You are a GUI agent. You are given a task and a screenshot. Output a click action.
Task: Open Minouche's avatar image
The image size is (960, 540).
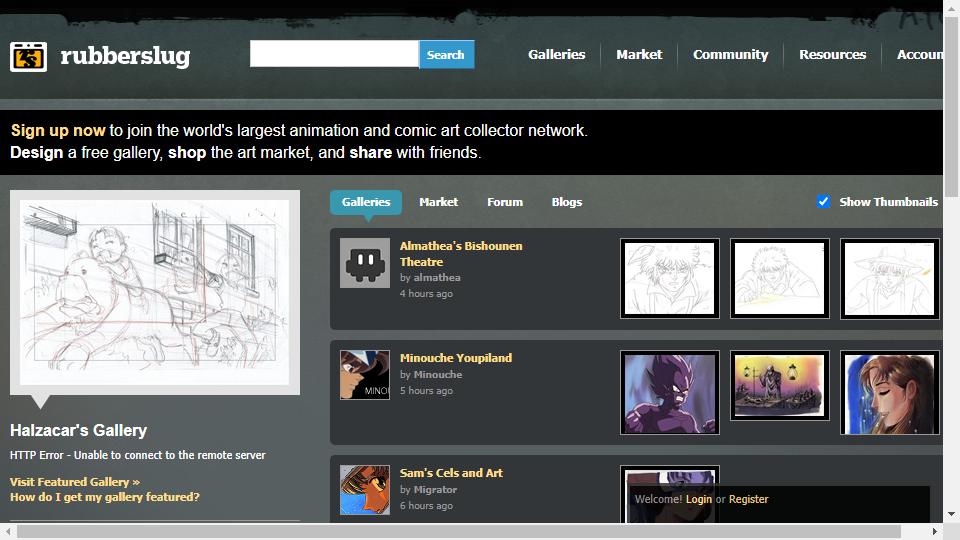click(365, 375)
